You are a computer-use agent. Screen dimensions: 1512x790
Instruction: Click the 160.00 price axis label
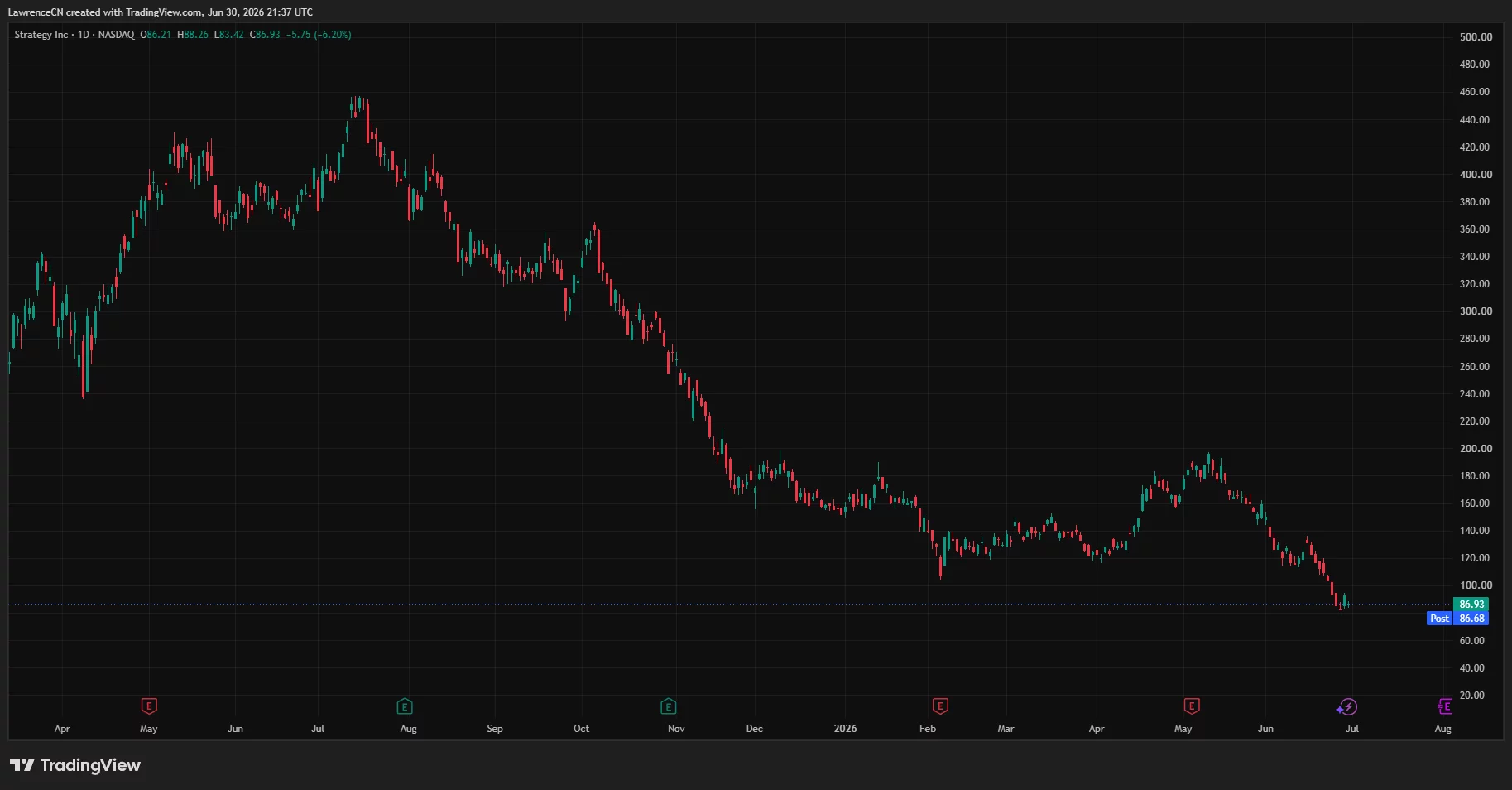[x=1474, y=503]
